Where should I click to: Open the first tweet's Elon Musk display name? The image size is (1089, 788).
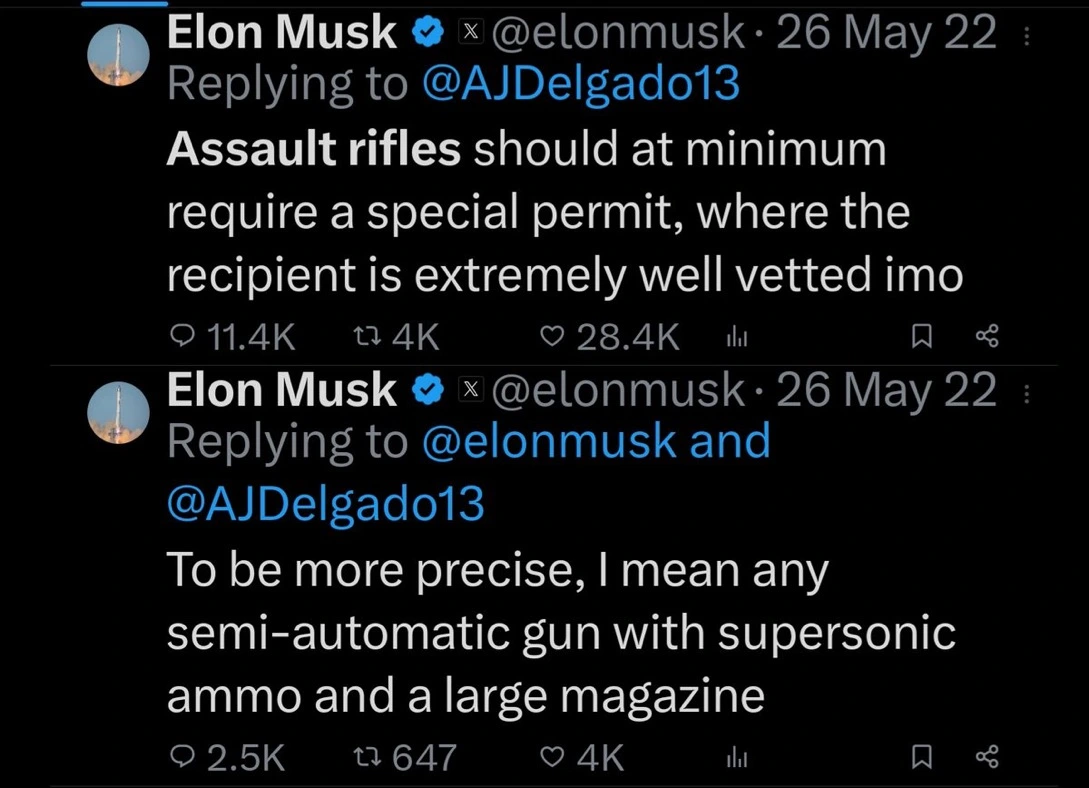pyautogui.click(x=281, y=33)
